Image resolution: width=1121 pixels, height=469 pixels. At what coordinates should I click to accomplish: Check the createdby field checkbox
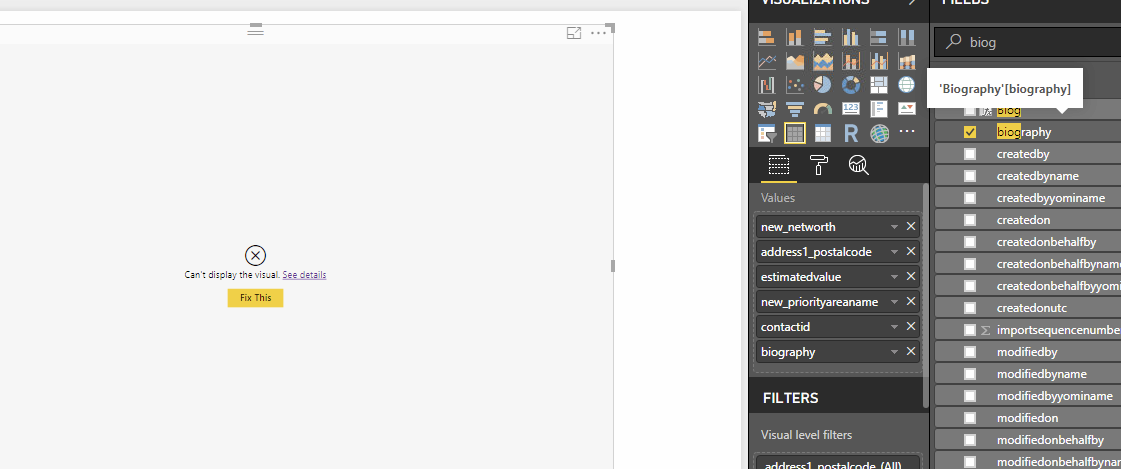tap(970, 154)
